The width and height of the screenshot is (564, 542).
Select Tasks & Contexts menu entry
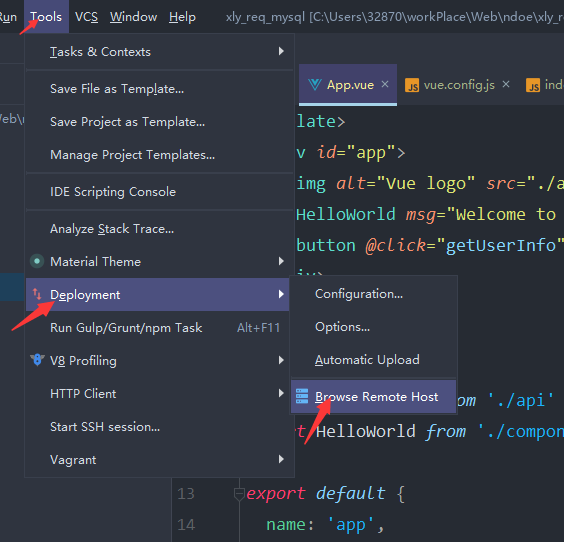159,52
